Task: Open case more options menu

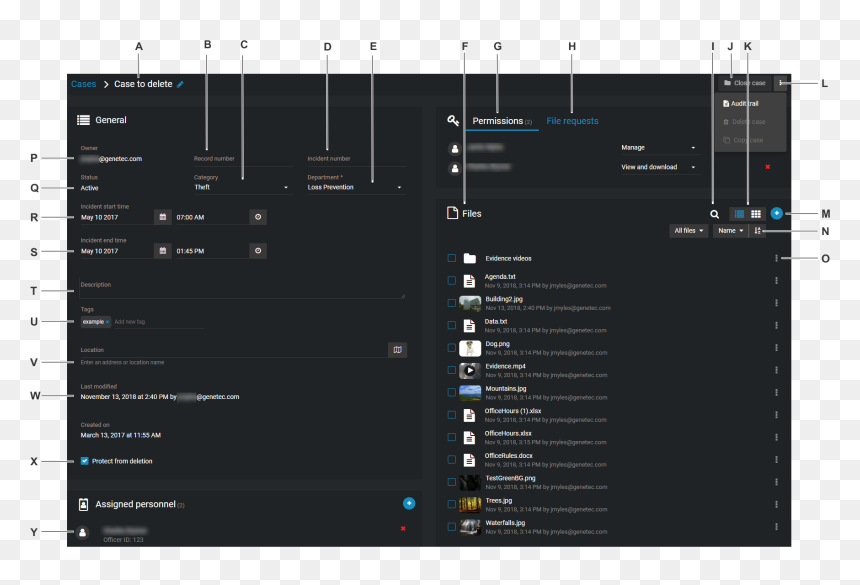Action: coord(781,83)
